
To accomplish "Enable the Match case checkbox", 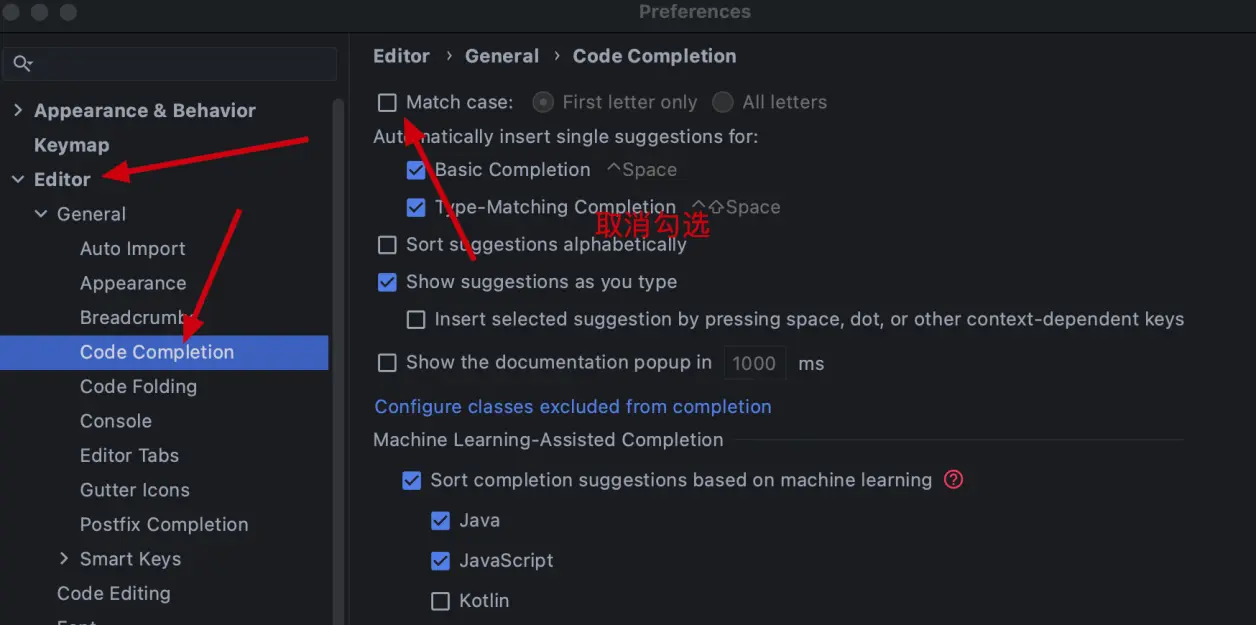I will click(x=387, y=102).
